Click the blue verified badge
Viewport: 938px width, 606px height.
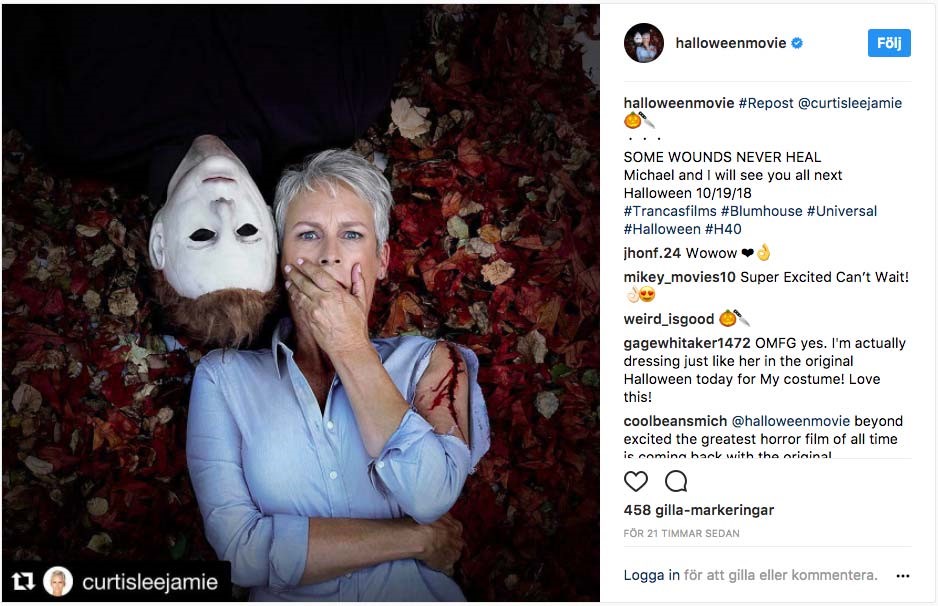click(797, 43)
